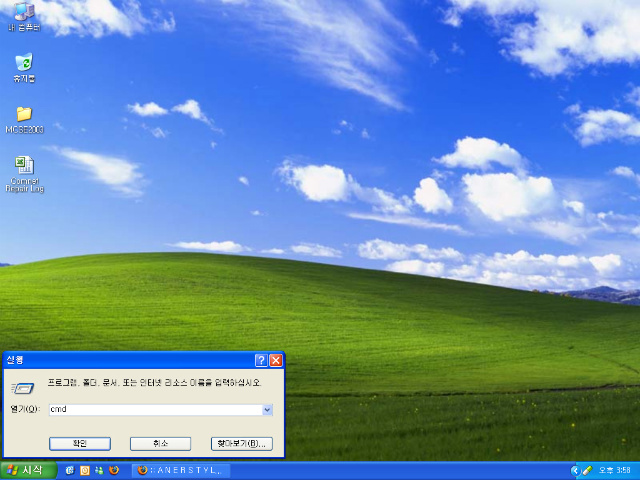The height and width of the screenshot is (480, 640).
Task: Click the green pill tray icon
Action: 587,471
